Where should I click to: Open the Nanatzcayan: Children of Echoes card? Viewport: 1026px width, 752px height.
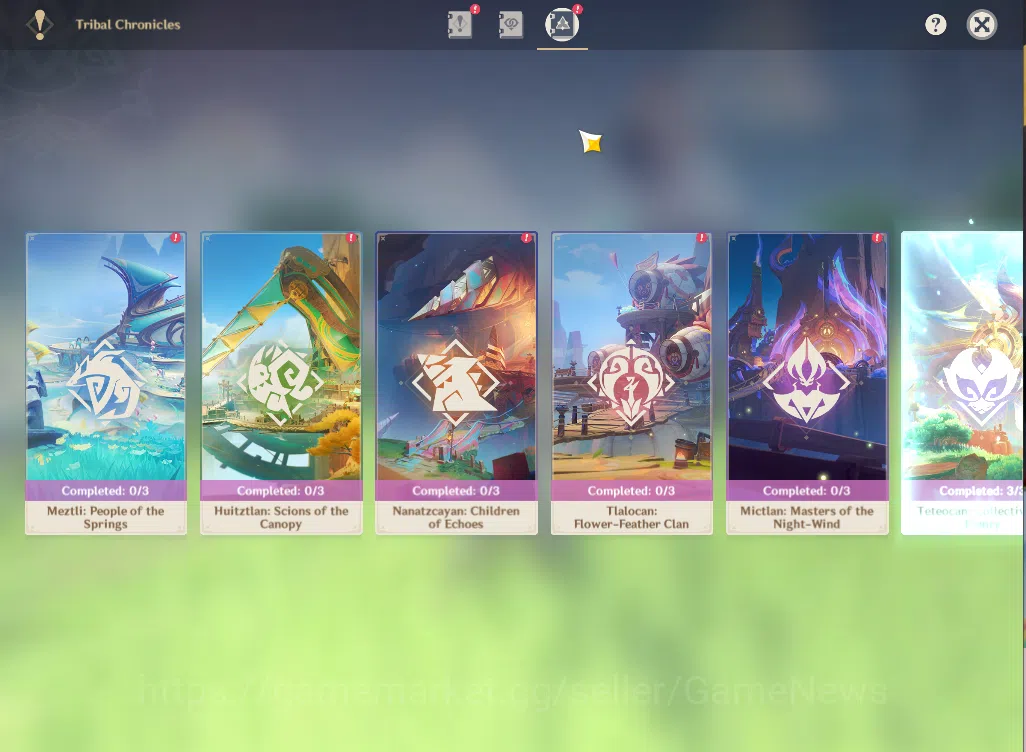457,383
